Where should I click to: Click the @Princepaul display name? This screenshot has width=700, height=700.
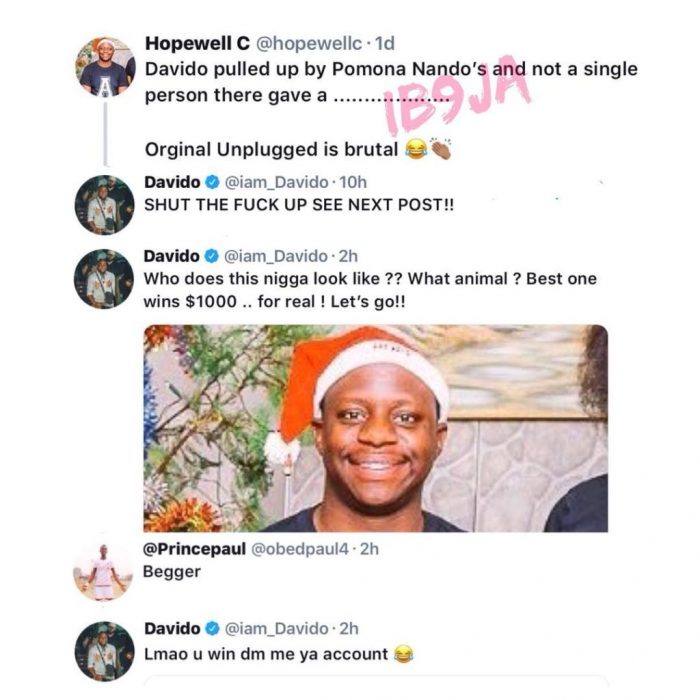click(x=194, y=549)
